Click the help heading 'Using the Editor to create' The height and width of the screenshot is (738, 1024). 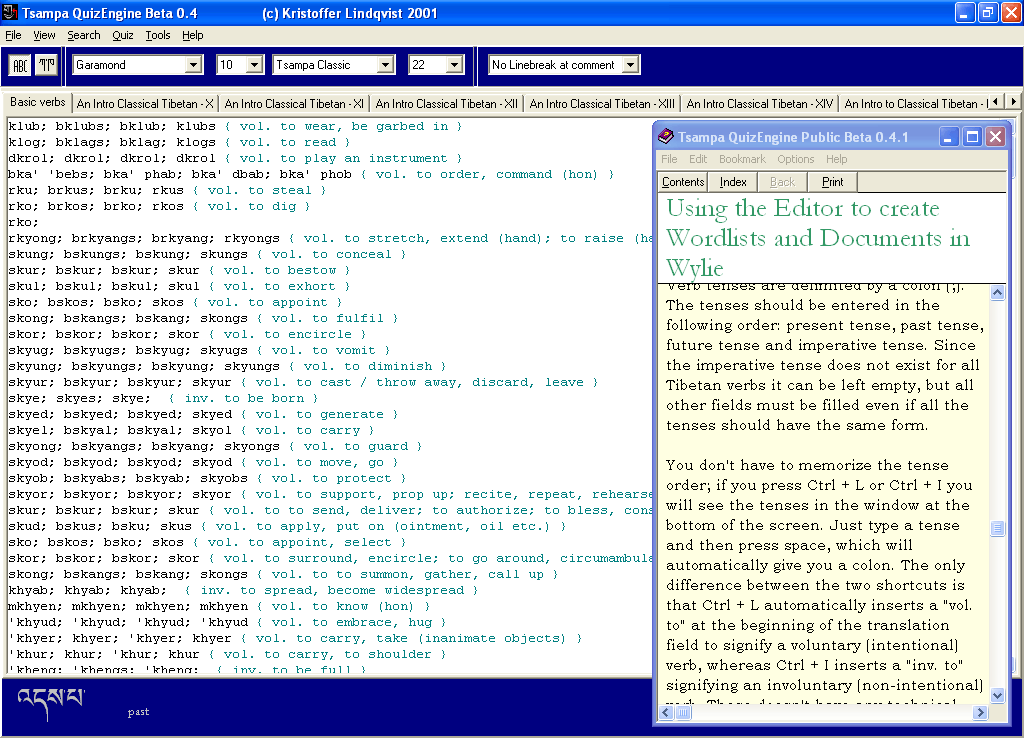click(803, 208)
